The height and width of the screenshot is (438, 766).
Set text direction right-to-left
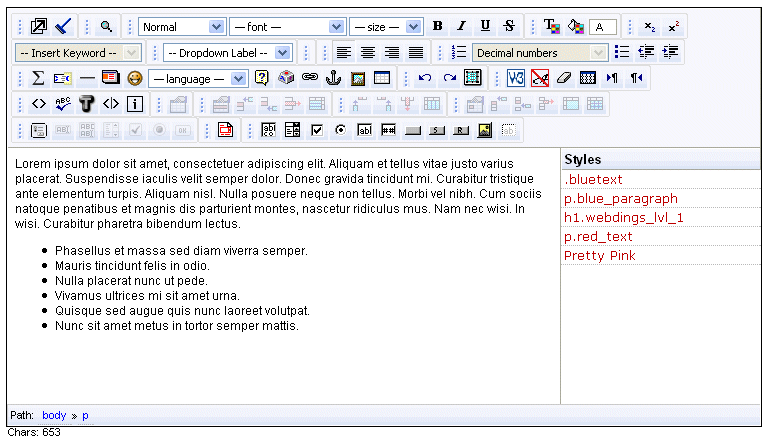coord(636,78)
